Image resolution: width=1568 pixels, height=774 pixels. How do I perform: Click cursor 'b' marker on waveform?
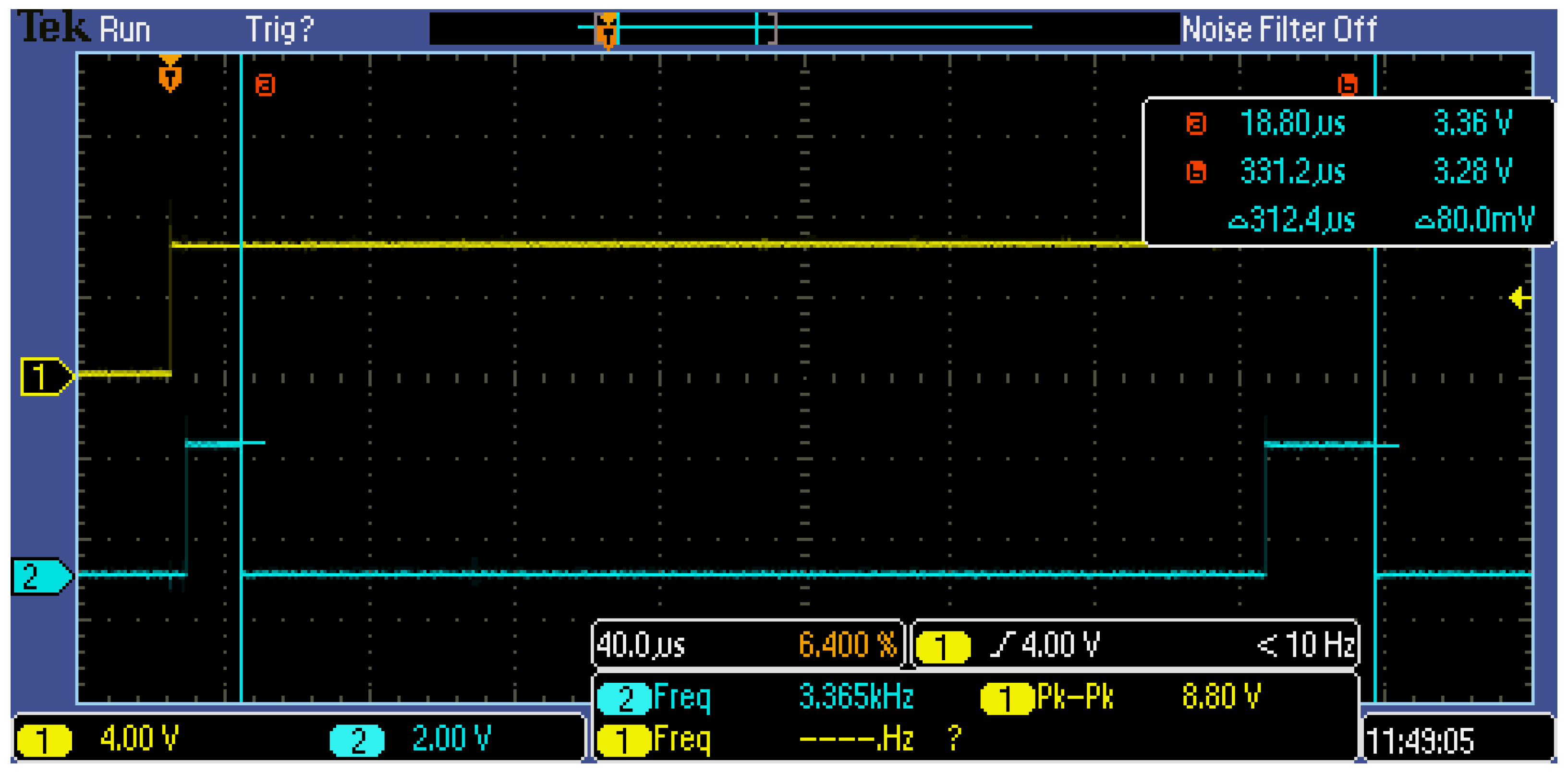point(1348,85)
